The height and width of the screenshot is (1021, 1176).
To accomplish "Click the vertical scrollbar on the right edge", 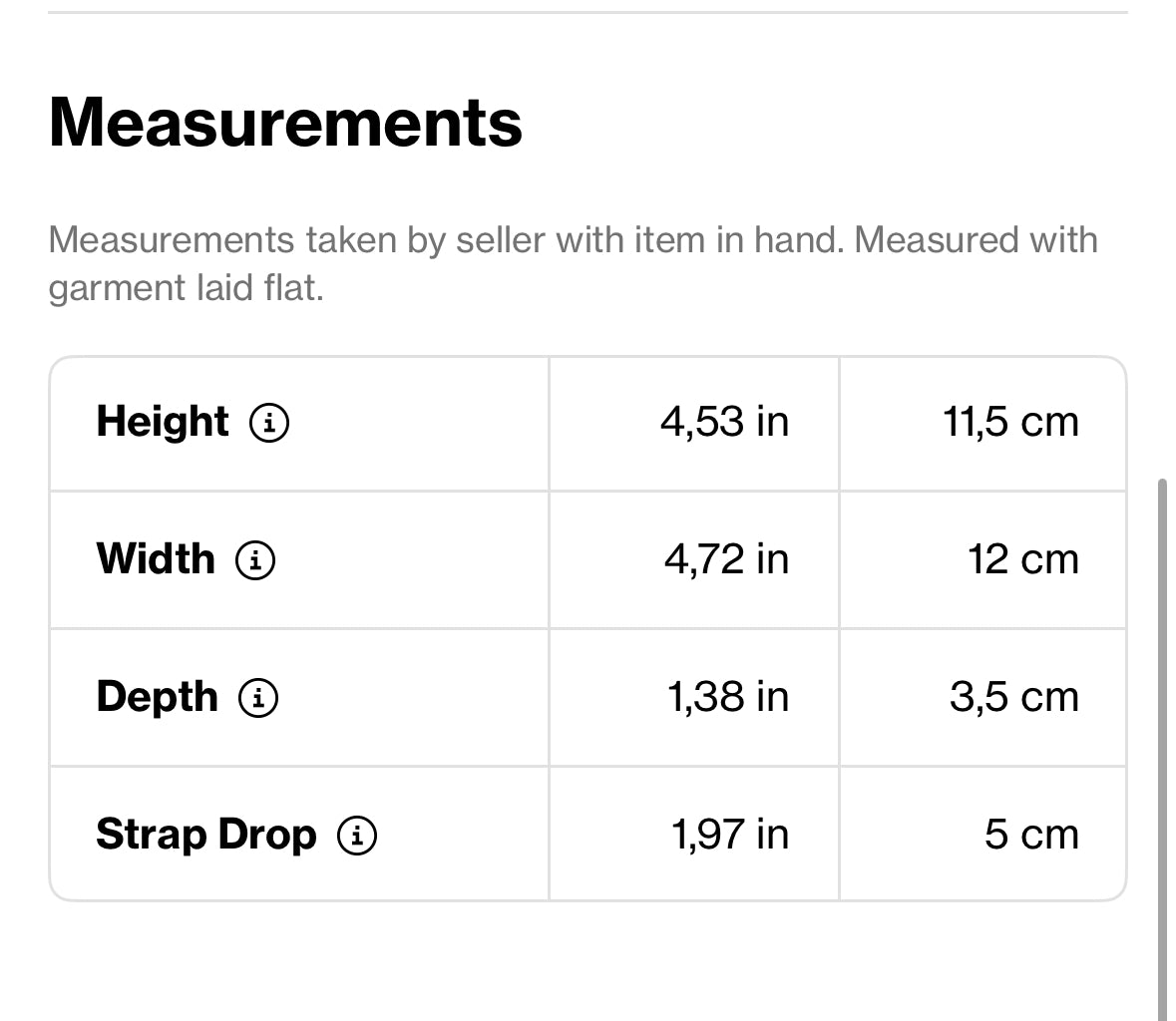I will [1161, 748].
